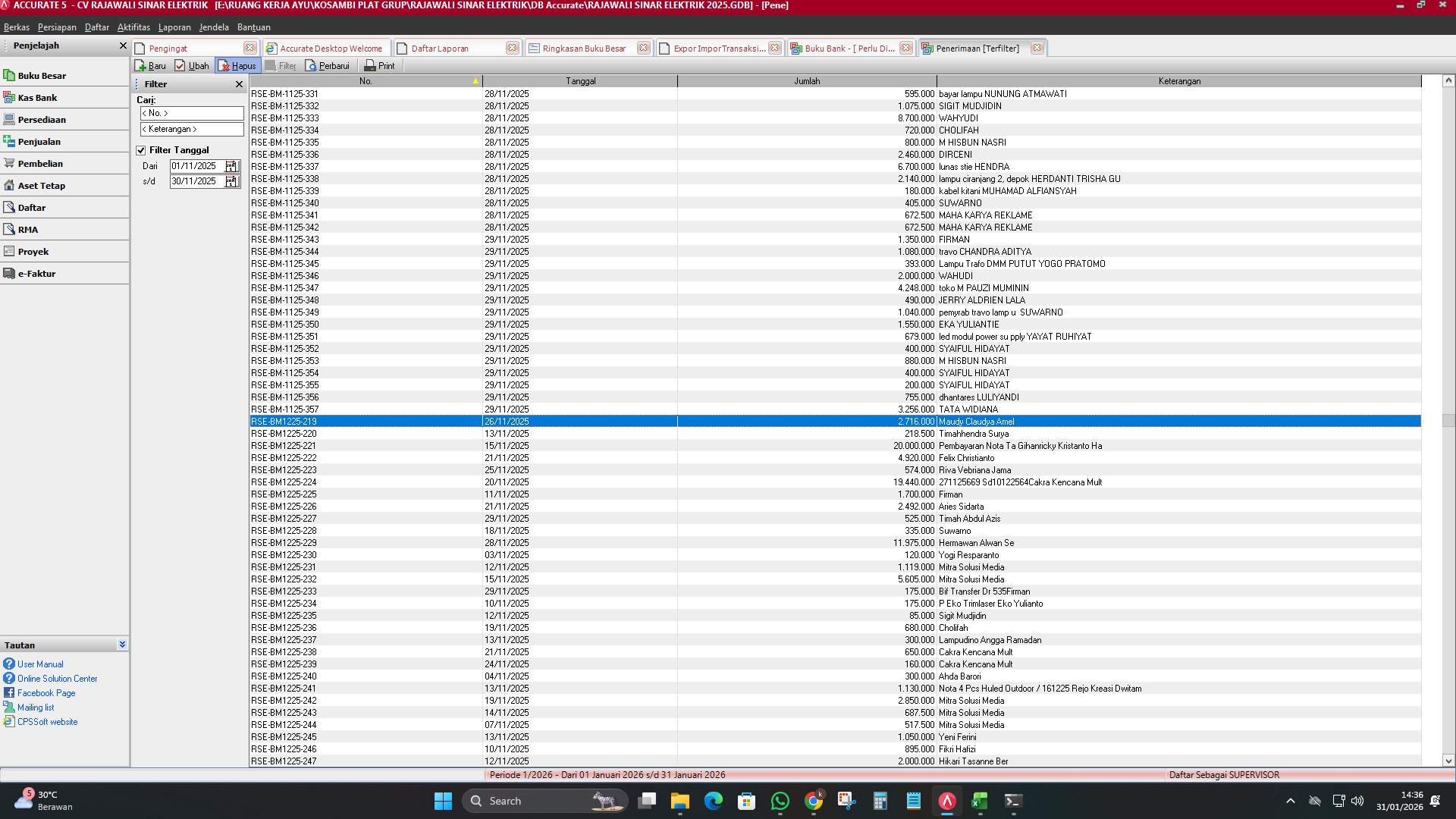Collapse the Tautan panel chevron

(122, 645)
